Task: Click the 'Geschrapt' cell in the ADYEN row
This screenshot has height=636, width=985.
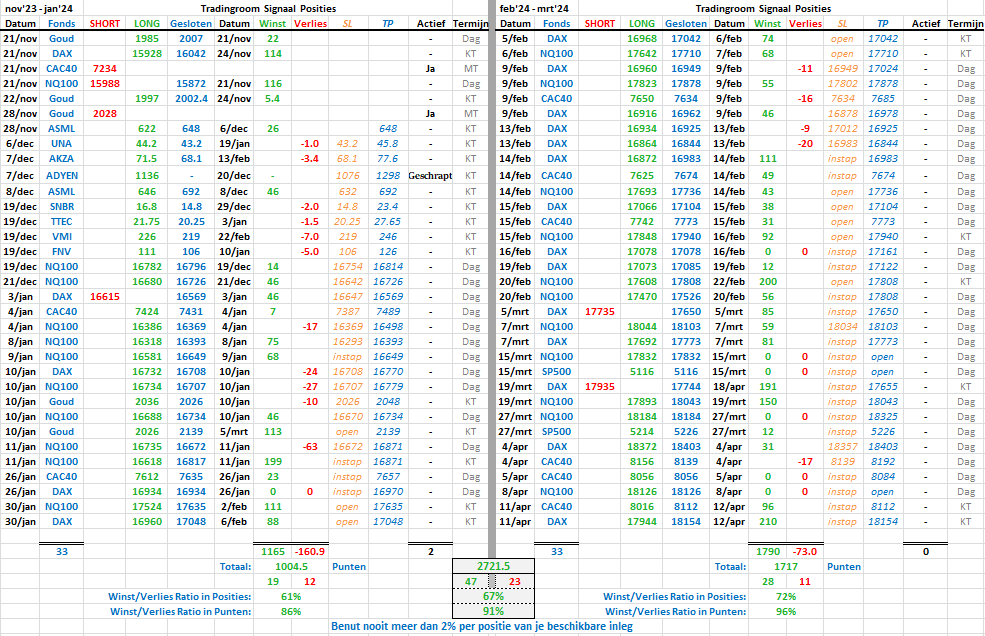Action: click(431, 175)
